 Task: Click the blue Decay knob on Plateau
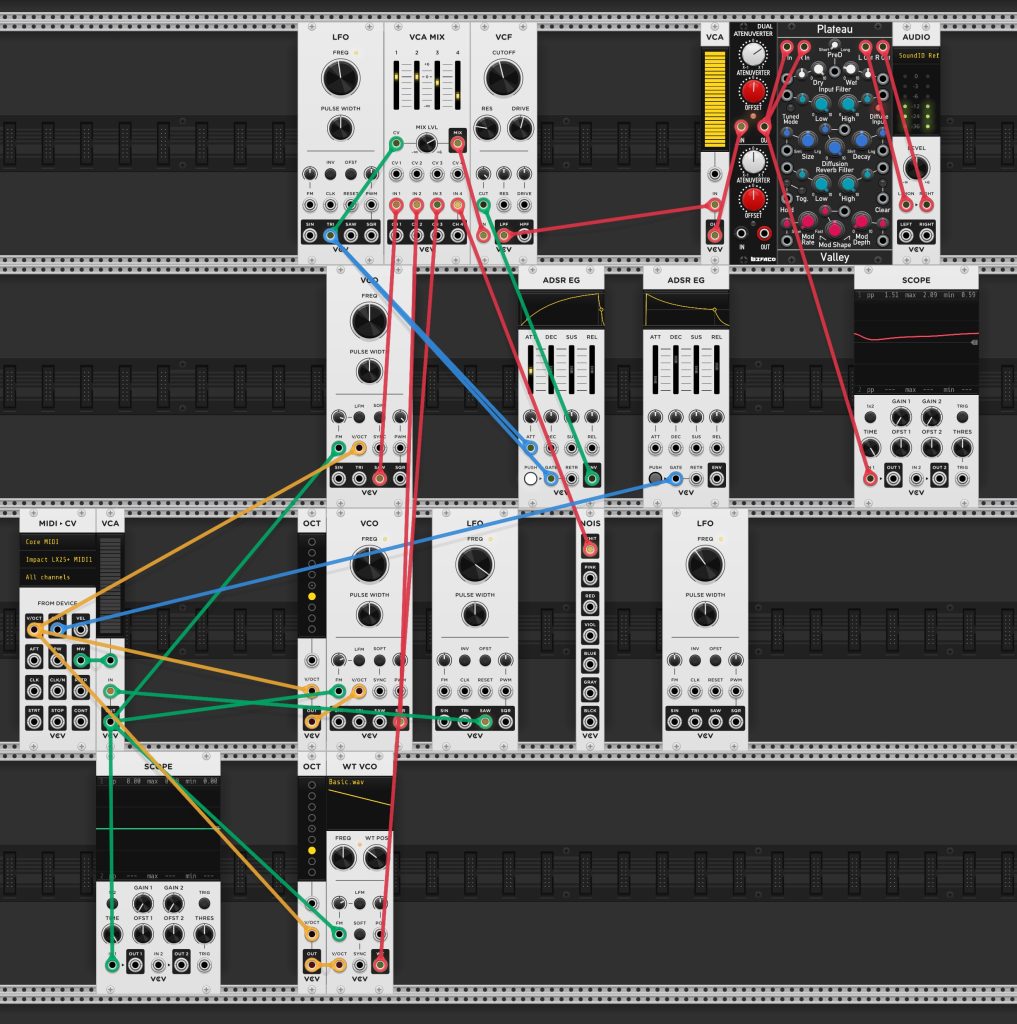point(861,140)
